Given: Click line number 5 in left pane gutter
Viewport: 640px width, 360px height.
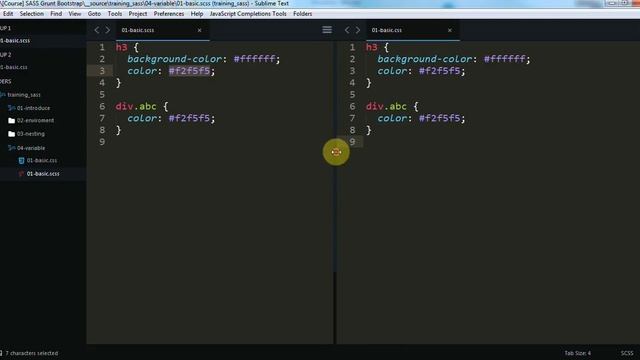Looking at the screenshot, I should coord(102,95).
